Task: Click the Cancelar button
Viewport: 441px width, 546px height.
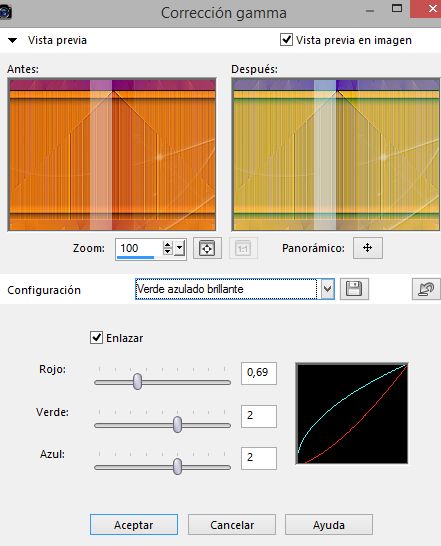Action: (232, 524)
